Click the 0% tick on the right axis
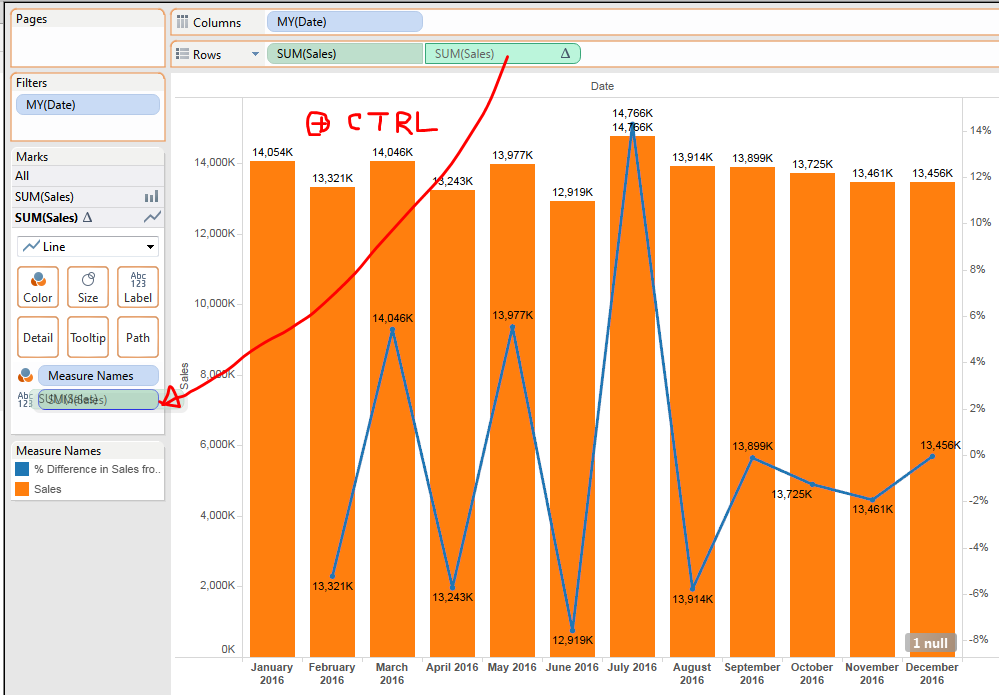The height and width of the screenshot is (695, 999). pos(977,454)
